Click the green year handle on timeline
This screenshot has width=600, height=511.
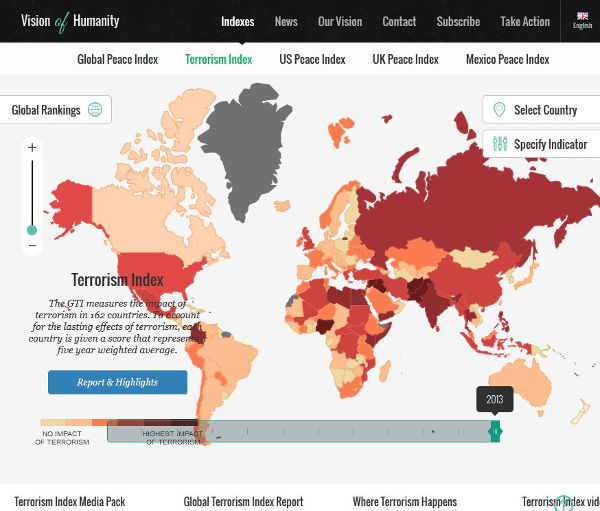pyautogui.click(x=495, y=431)
